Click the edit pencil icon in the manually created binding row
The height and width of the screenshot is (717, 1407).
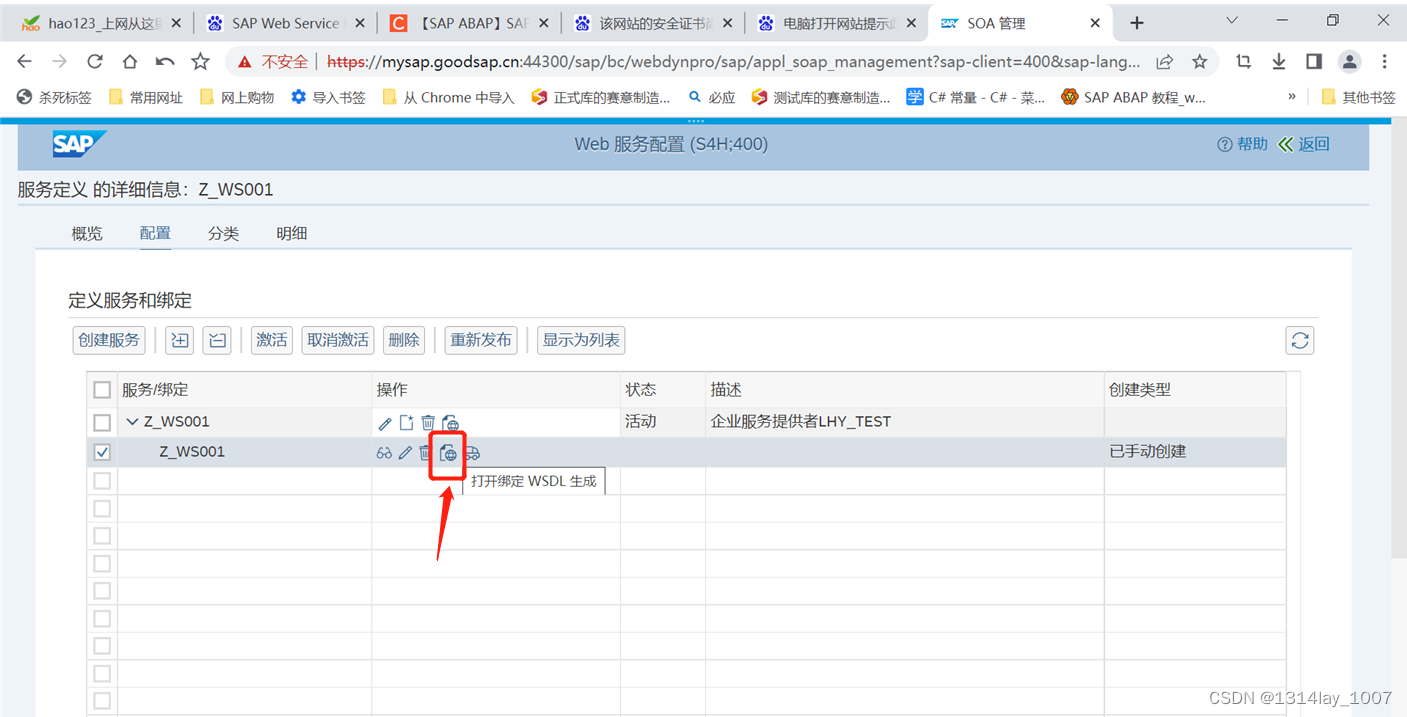[405, 453]
